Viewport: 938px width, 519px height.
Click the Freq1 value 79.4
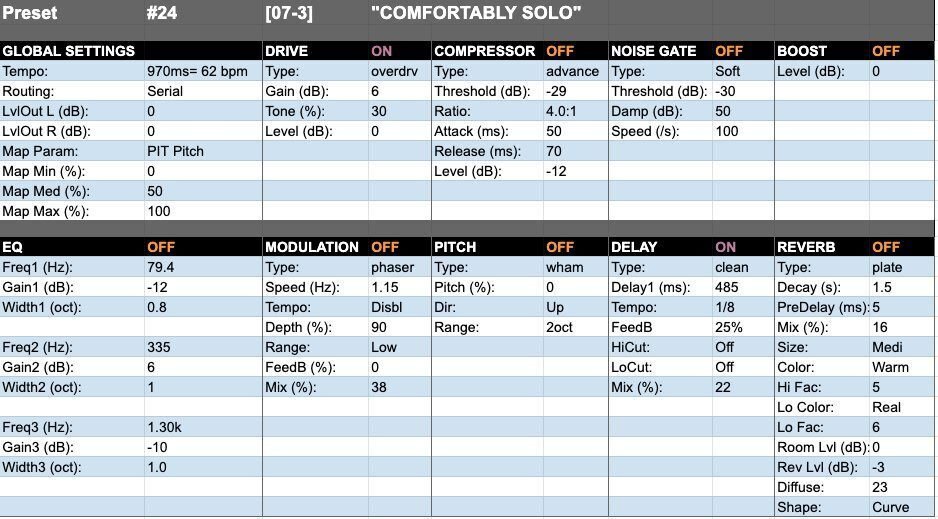tap(161, 267)
